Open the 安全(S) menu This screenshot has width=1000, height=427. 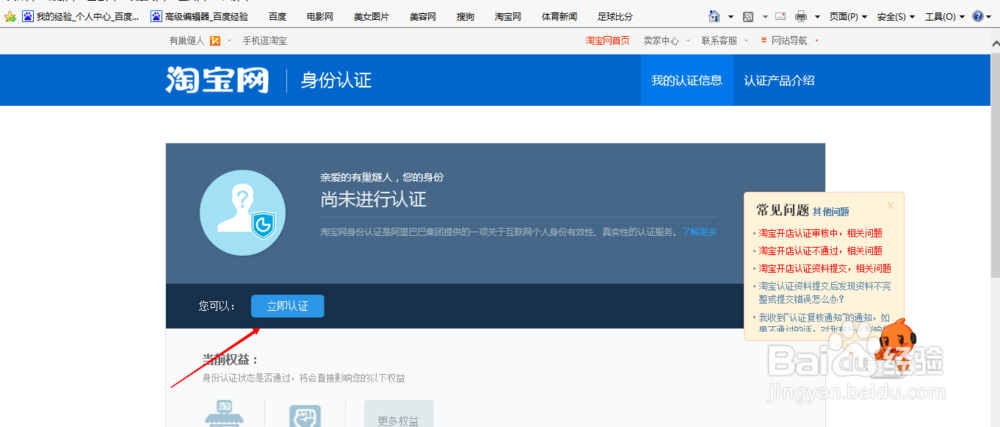coord(895,17)
